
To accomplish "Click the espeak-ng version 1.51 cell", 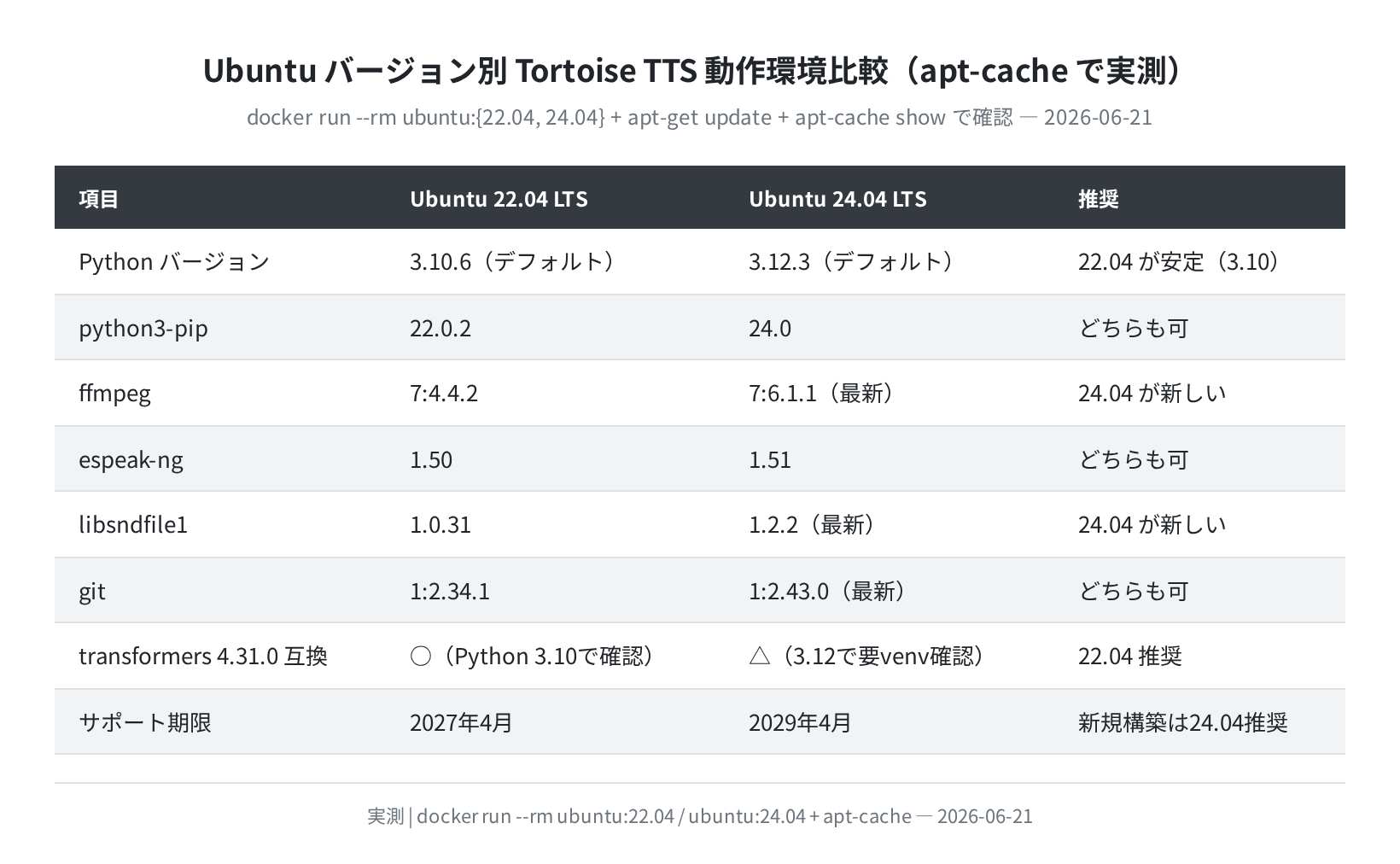I will click(770, 459).
